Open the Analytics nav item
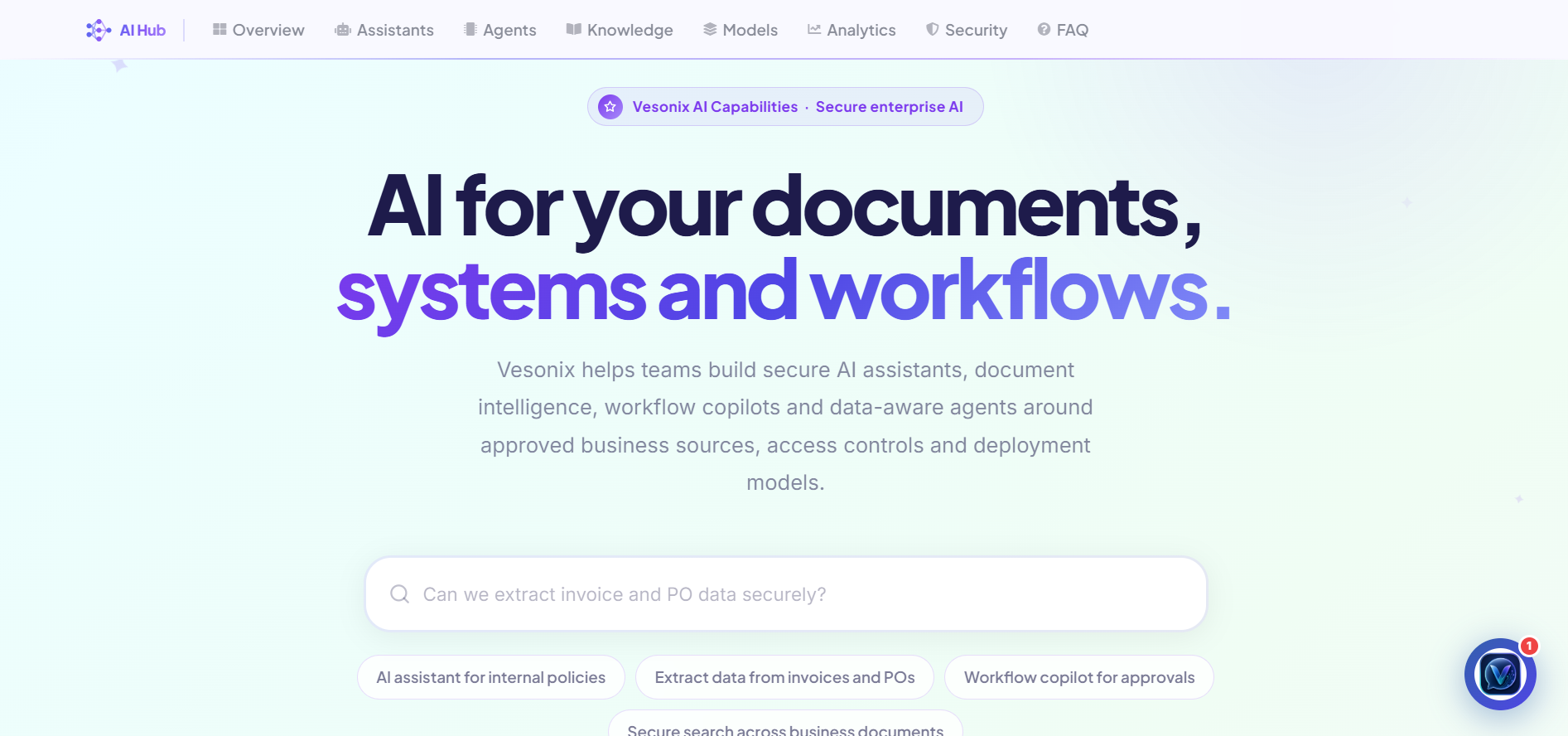The height and width of the screenshot is (736, 1568). (852, 30)
